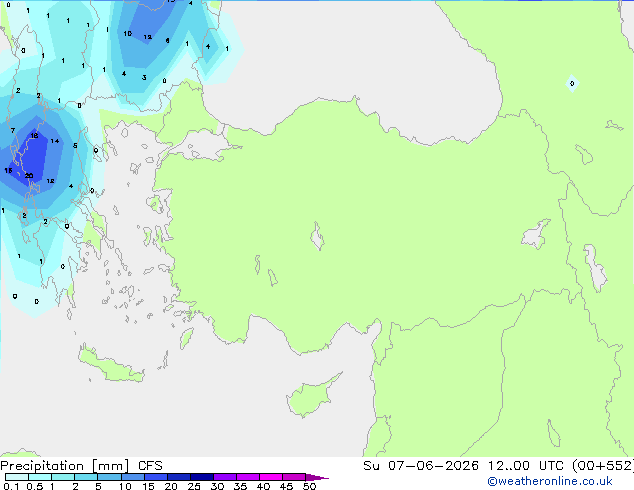
Task: Click the map value 14 beside the blue core
Action: click(55, 141)
